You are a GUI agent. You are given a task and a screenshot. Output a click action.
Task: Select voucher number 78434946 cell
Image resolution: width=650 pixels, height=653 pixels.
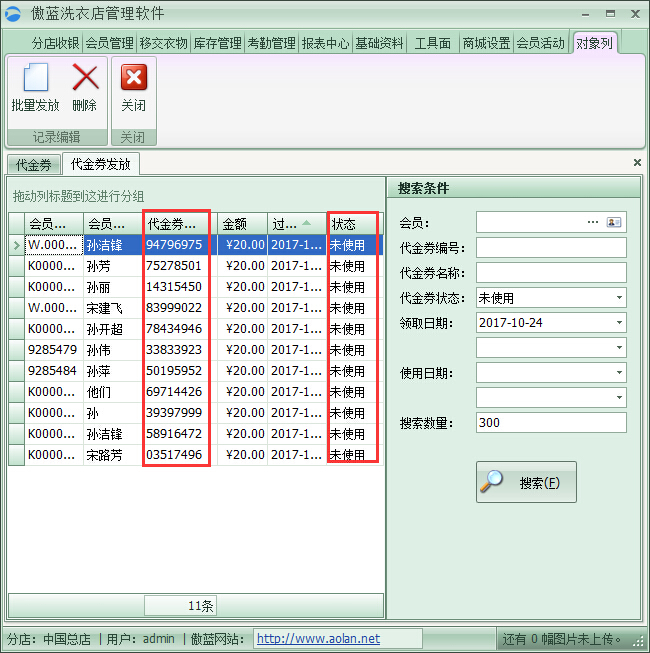coord(179,329)
